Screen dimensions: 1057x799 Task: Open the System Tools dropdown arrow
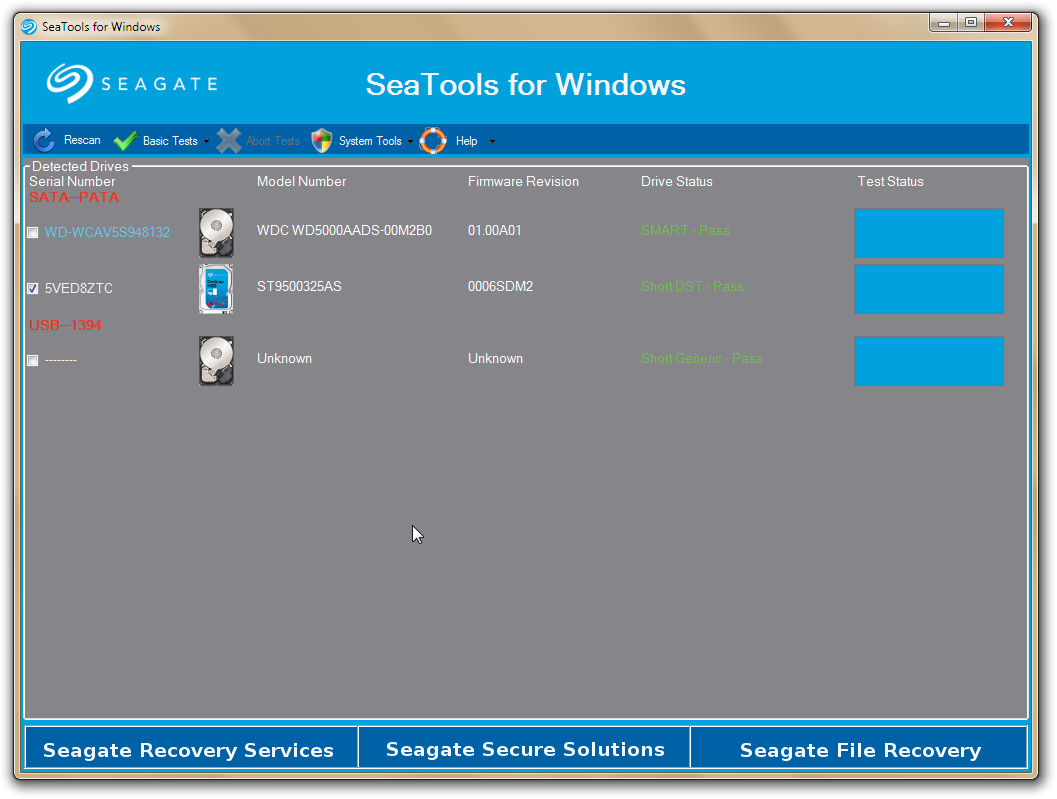click(409, 141)
